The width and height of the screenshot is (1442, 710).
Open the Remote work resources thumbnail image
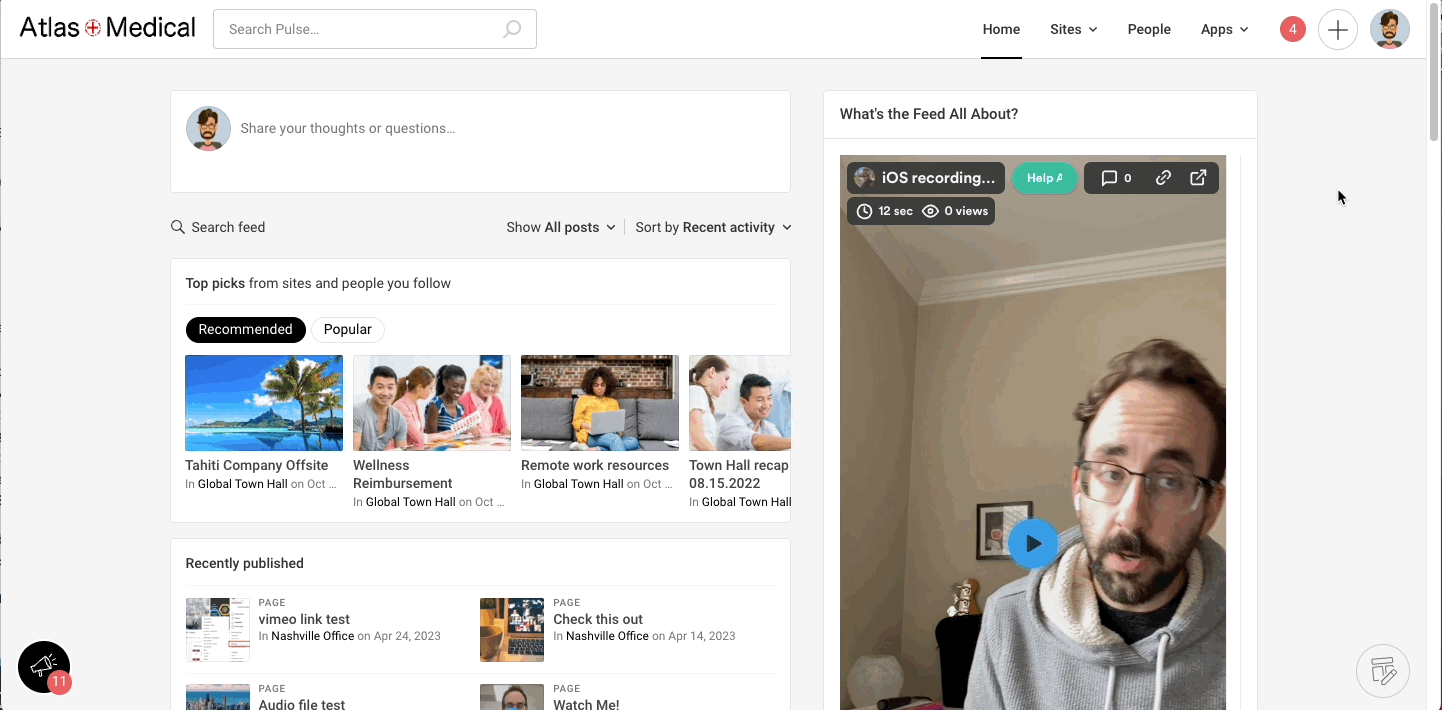tap(600, 403)
